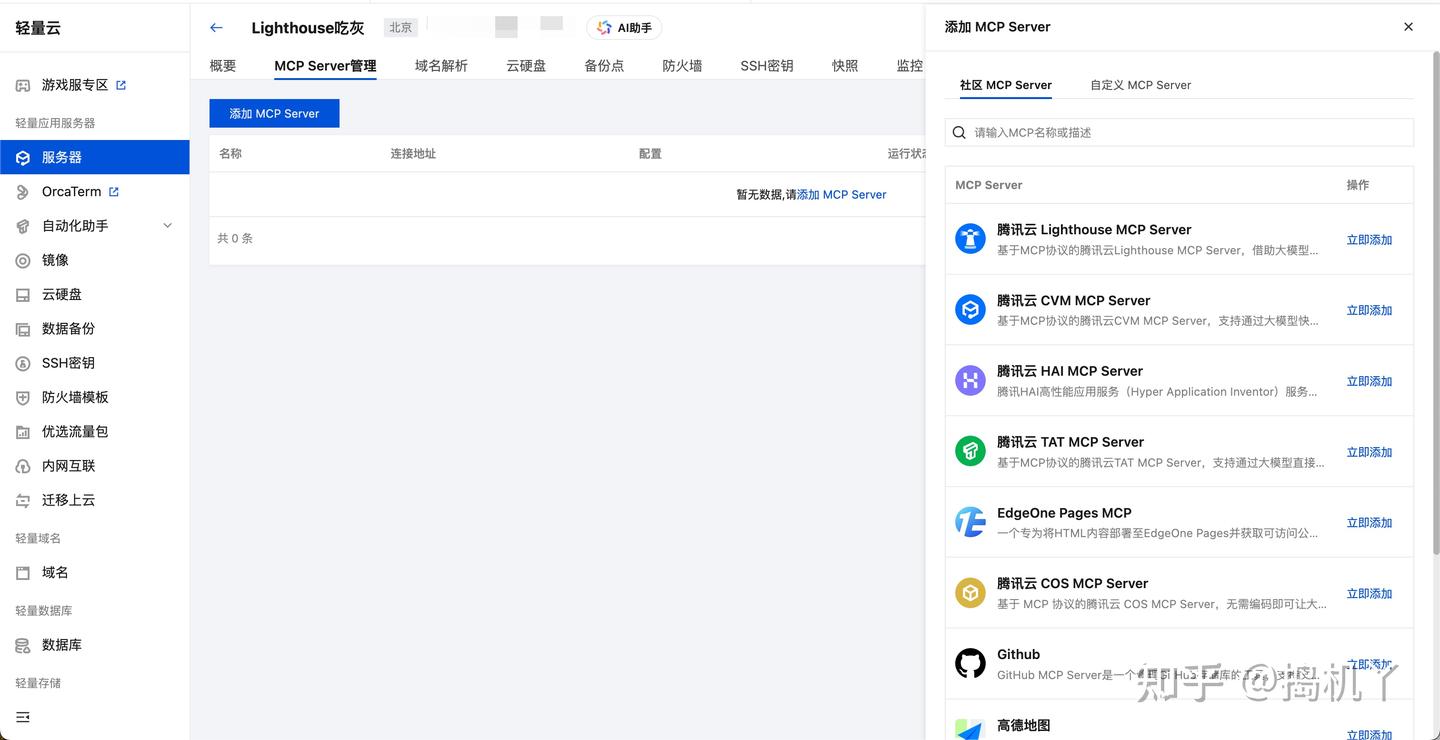Click 添加 MCP Server link in empty table
1440x740 pixels.
tap(841, 195)
